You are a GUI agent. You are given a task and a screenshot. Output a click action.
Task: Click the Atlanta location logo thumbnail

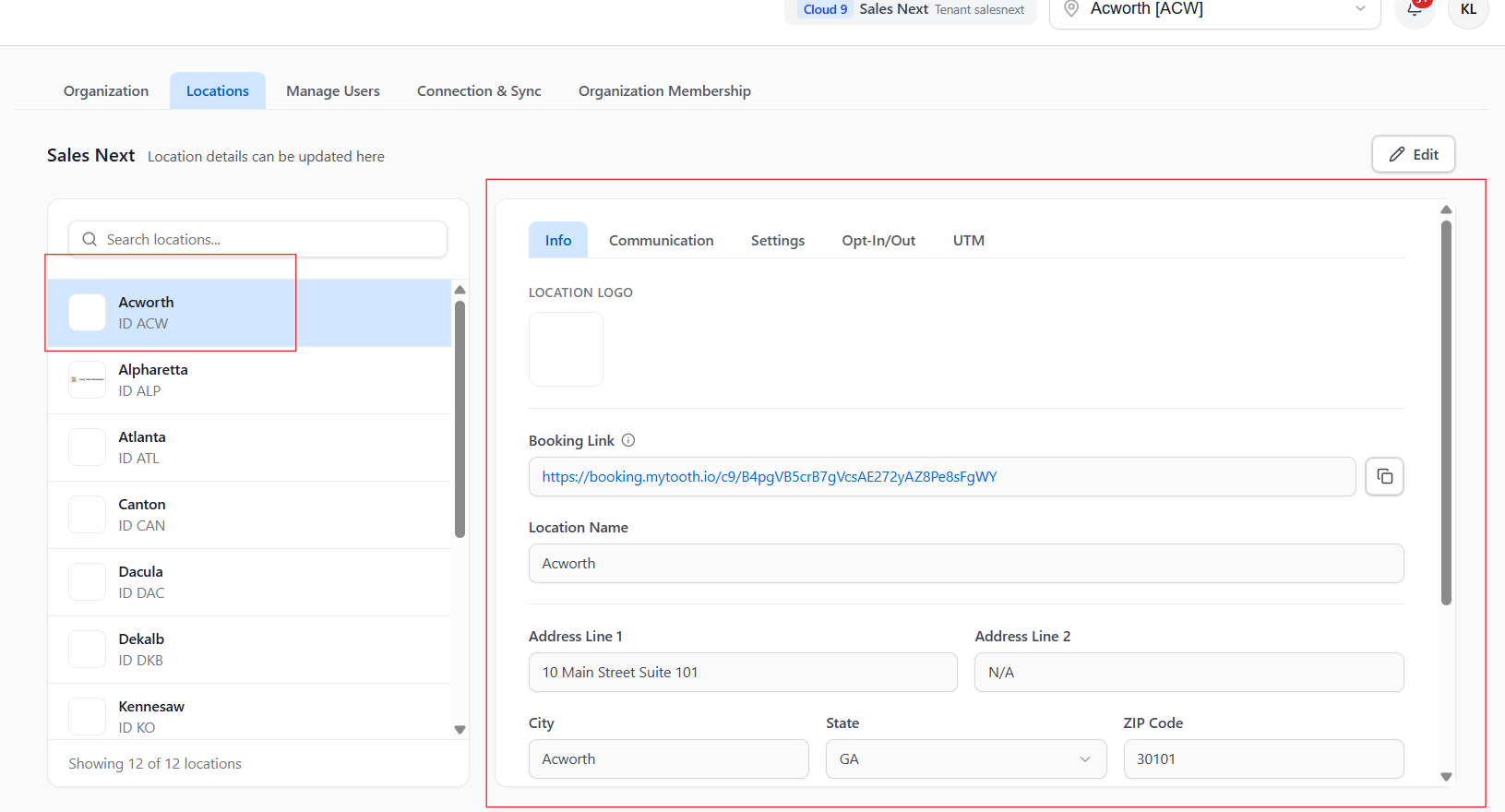coord(88,448)
